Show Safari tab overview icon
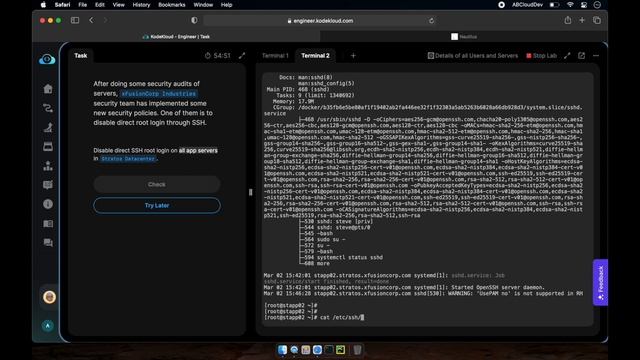Screen dimensions: 640x360 (x=597, y=20)
